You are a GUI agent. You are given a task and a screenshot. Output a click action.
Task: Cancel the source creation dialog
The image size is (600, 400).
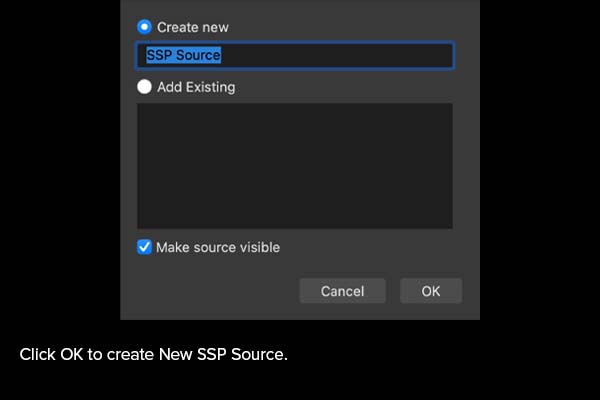coord(342,291)
